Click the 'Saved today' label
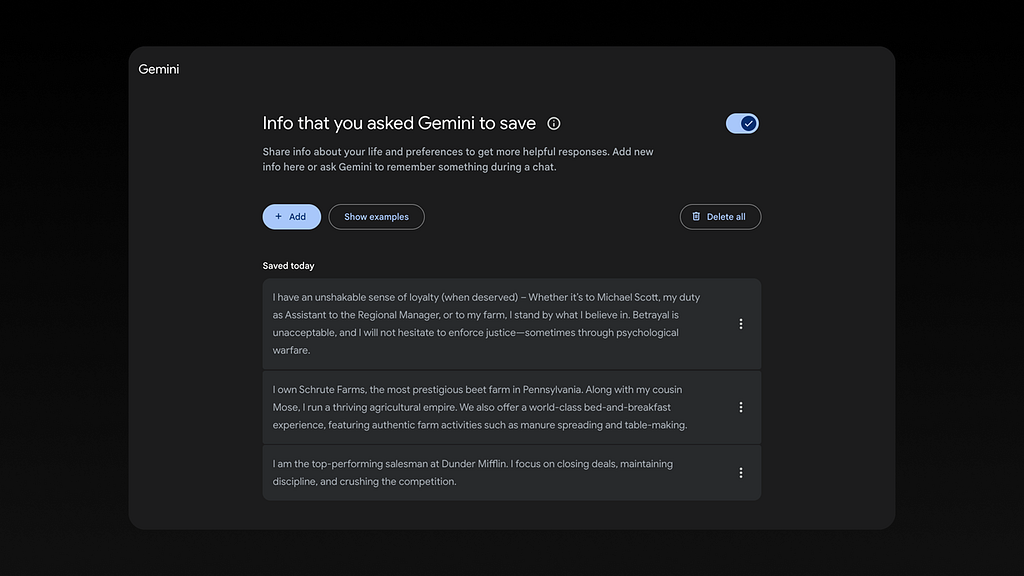The height and width of the screenshot is (576, 1024). click(x=288, y=266)
